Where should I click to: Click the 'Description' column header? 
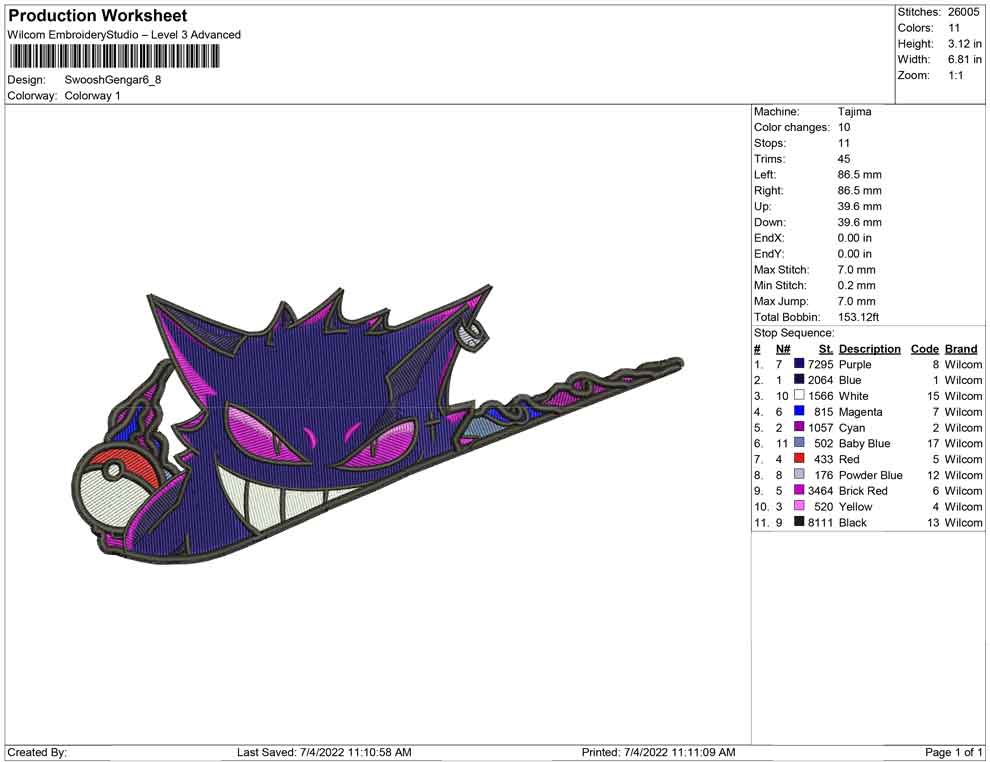click(869, 348)
